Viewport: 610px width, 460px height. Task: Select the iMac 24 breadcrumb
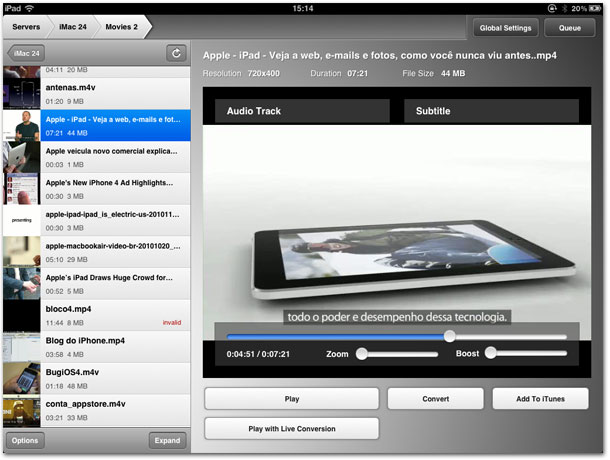point(73,27)
